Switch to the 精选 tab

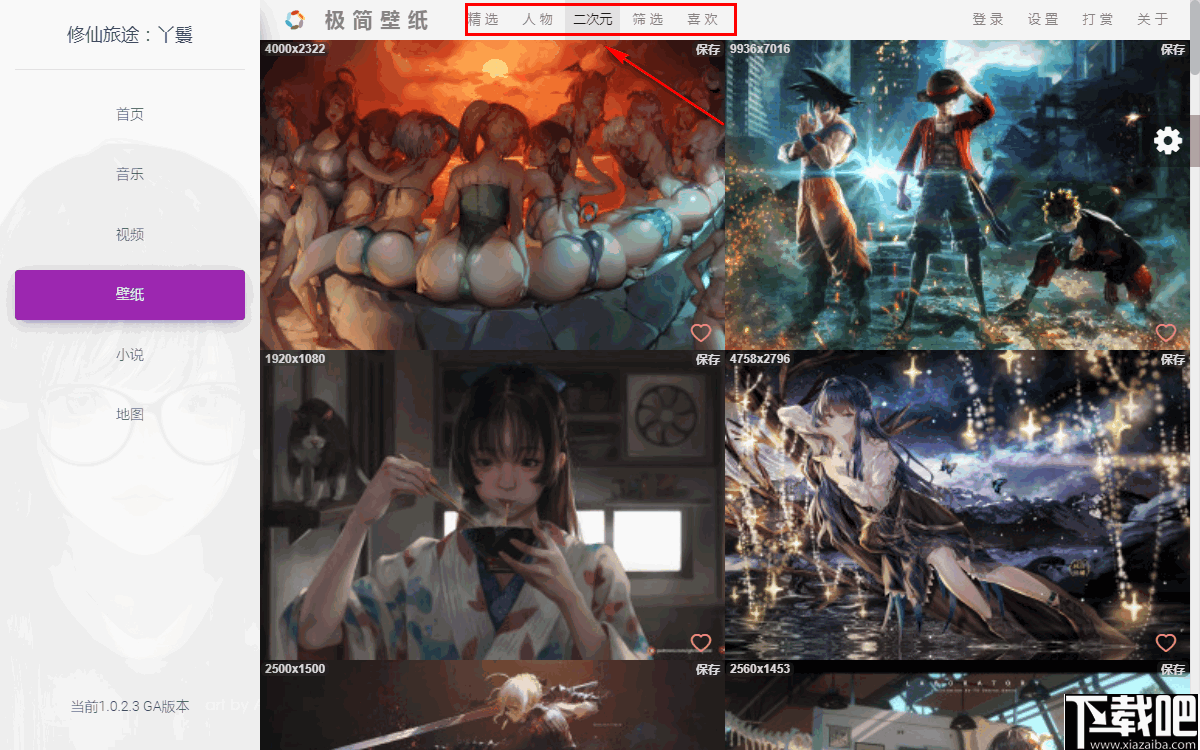(484, 19)
